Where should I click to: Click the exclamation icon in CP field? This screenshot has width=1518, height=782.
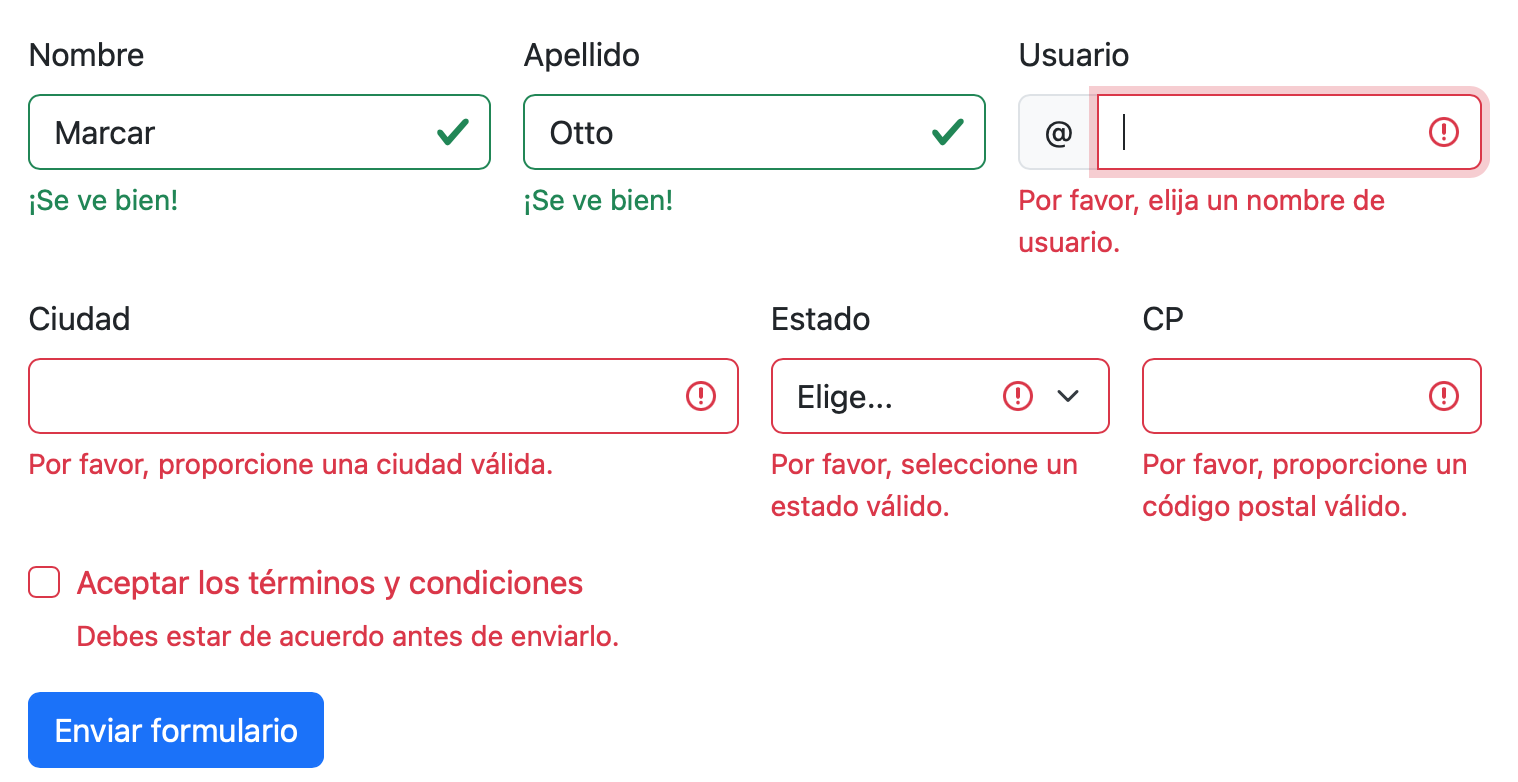1443,396
